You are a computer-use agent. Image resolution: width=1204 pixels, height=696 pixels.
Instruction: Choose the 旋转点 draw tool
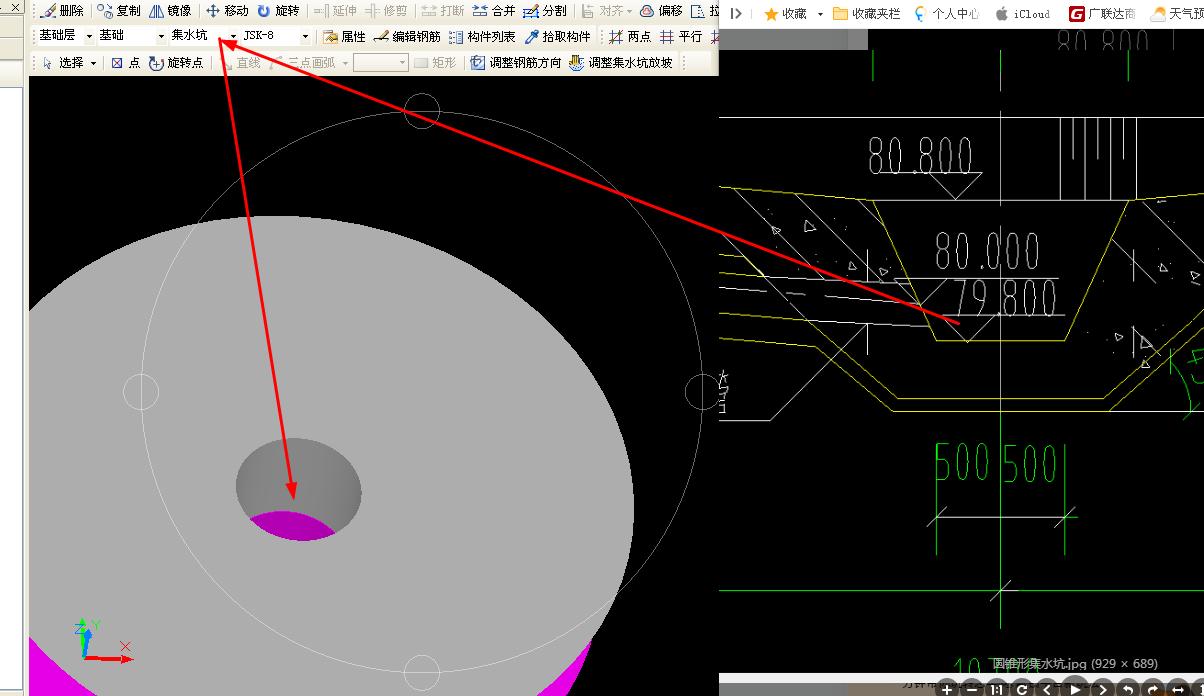176,62
